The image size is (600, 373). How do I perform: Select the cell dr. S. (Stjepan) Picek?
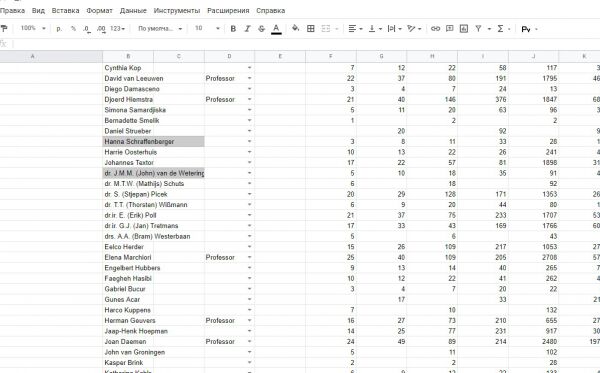coord(128,194)
